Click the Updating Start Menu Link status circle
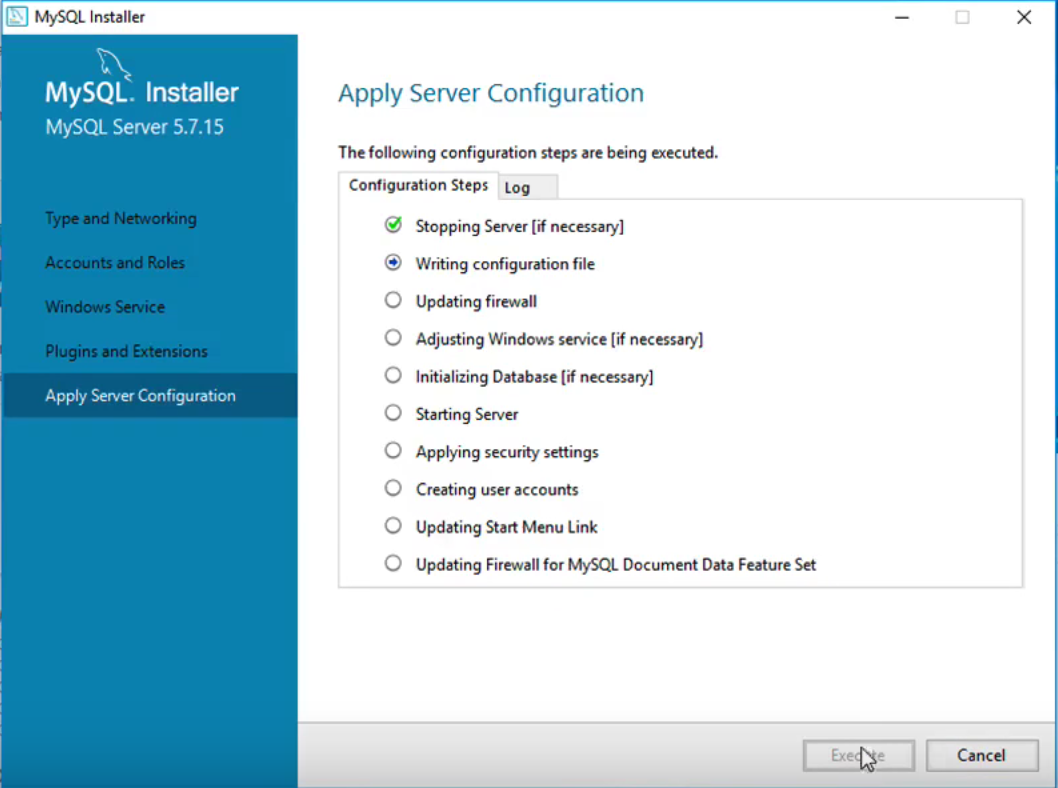This screenshot has width=1058, height=788. click(393, 526)
